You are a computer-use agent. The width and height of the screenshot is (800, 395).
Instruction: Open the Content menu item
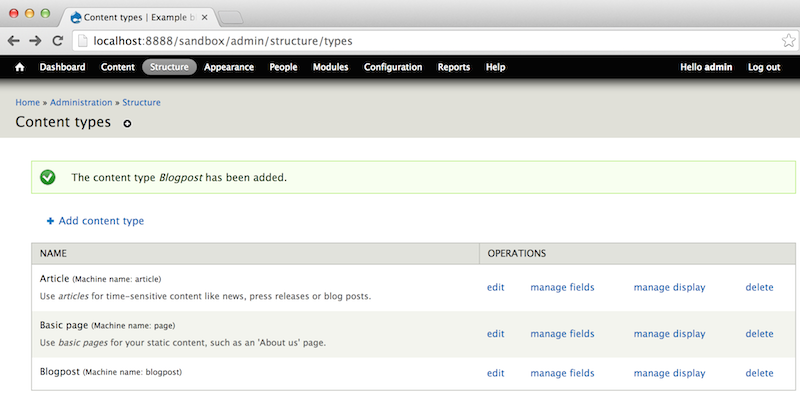coord(118,67)
